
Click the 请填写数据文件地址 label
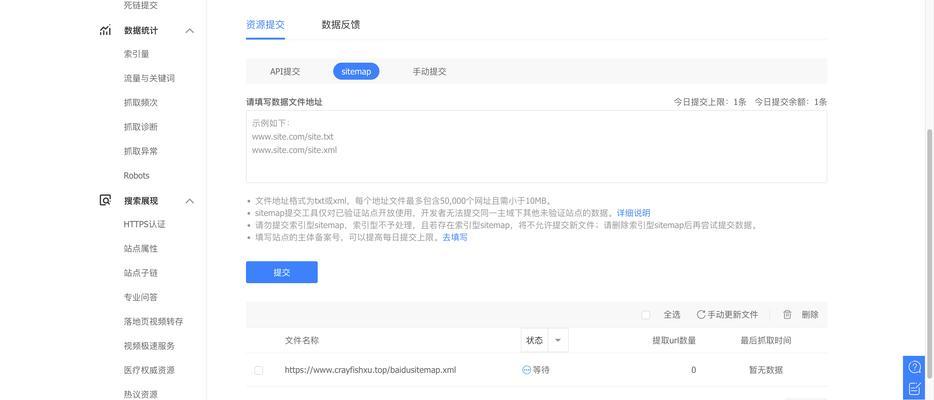click(x=284, y=102)
